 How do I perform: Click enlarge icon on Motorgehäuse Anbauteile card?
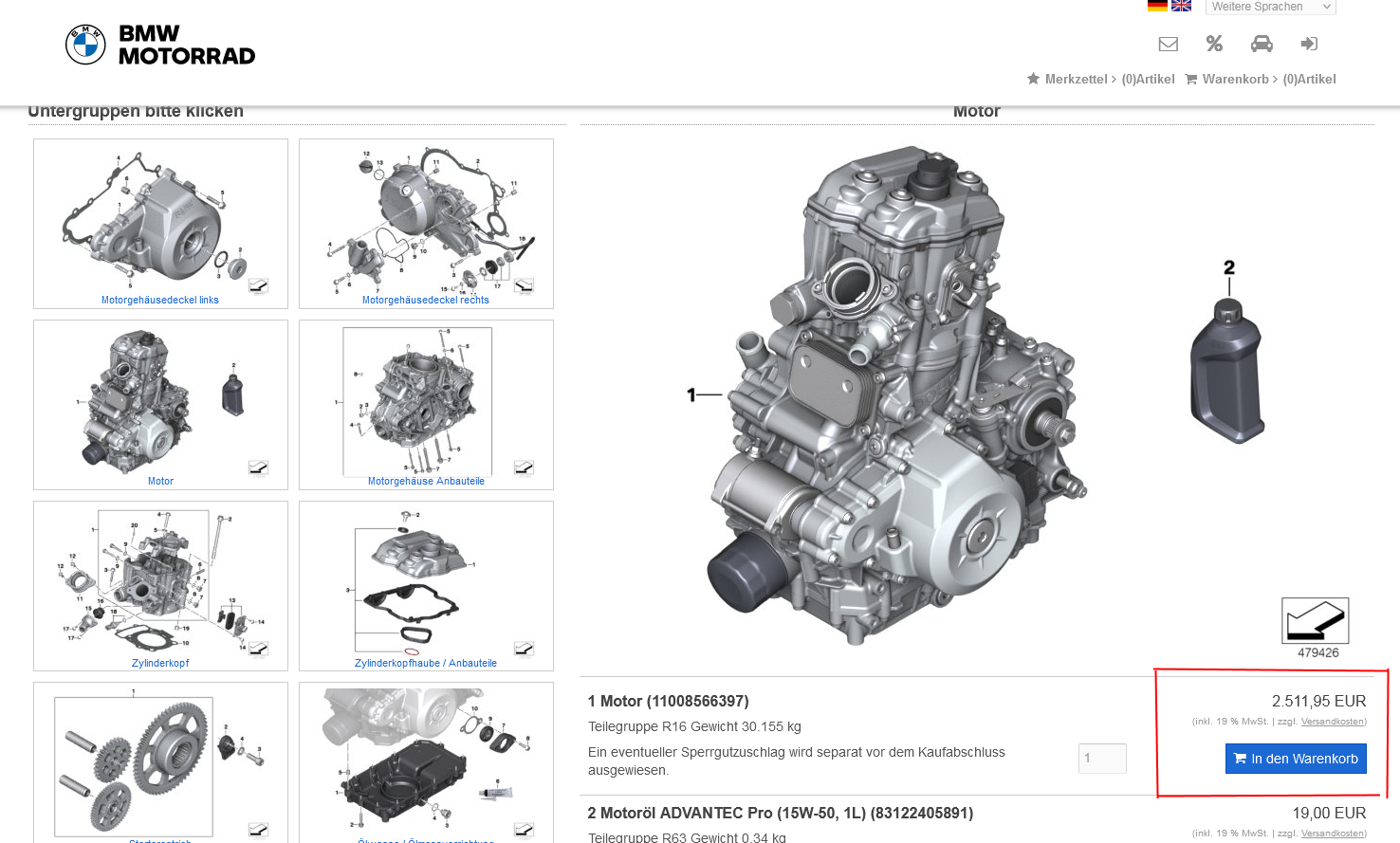[x=524, y=467]
